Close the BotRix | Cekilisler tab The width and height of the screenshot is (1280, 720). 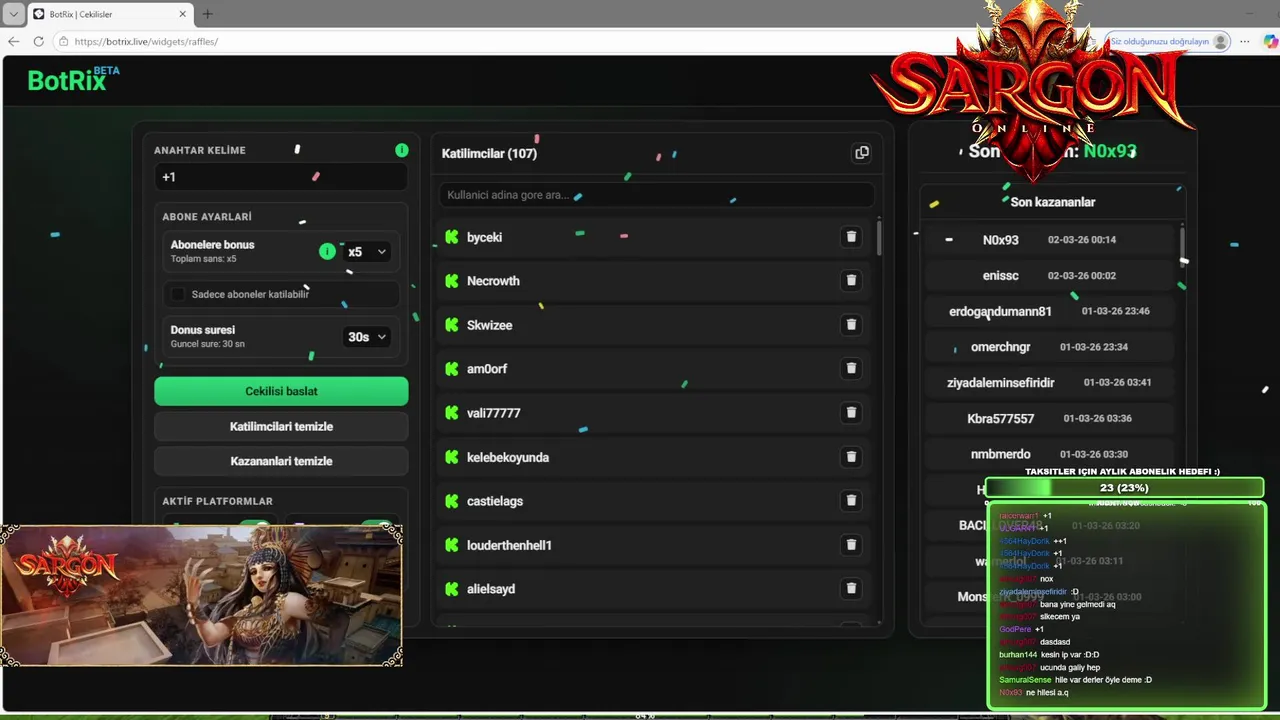[x=183, y=14]
